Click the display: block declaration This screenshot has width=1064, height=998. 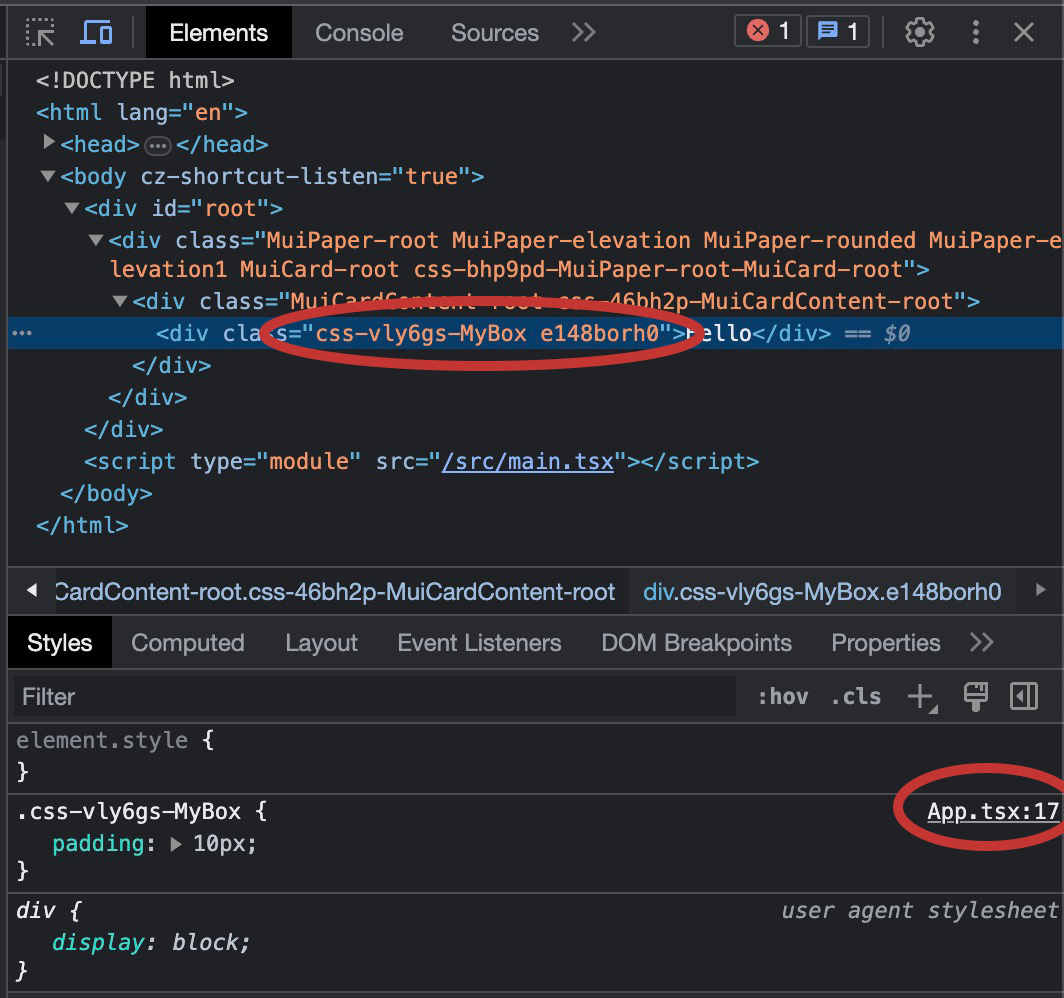151,942
